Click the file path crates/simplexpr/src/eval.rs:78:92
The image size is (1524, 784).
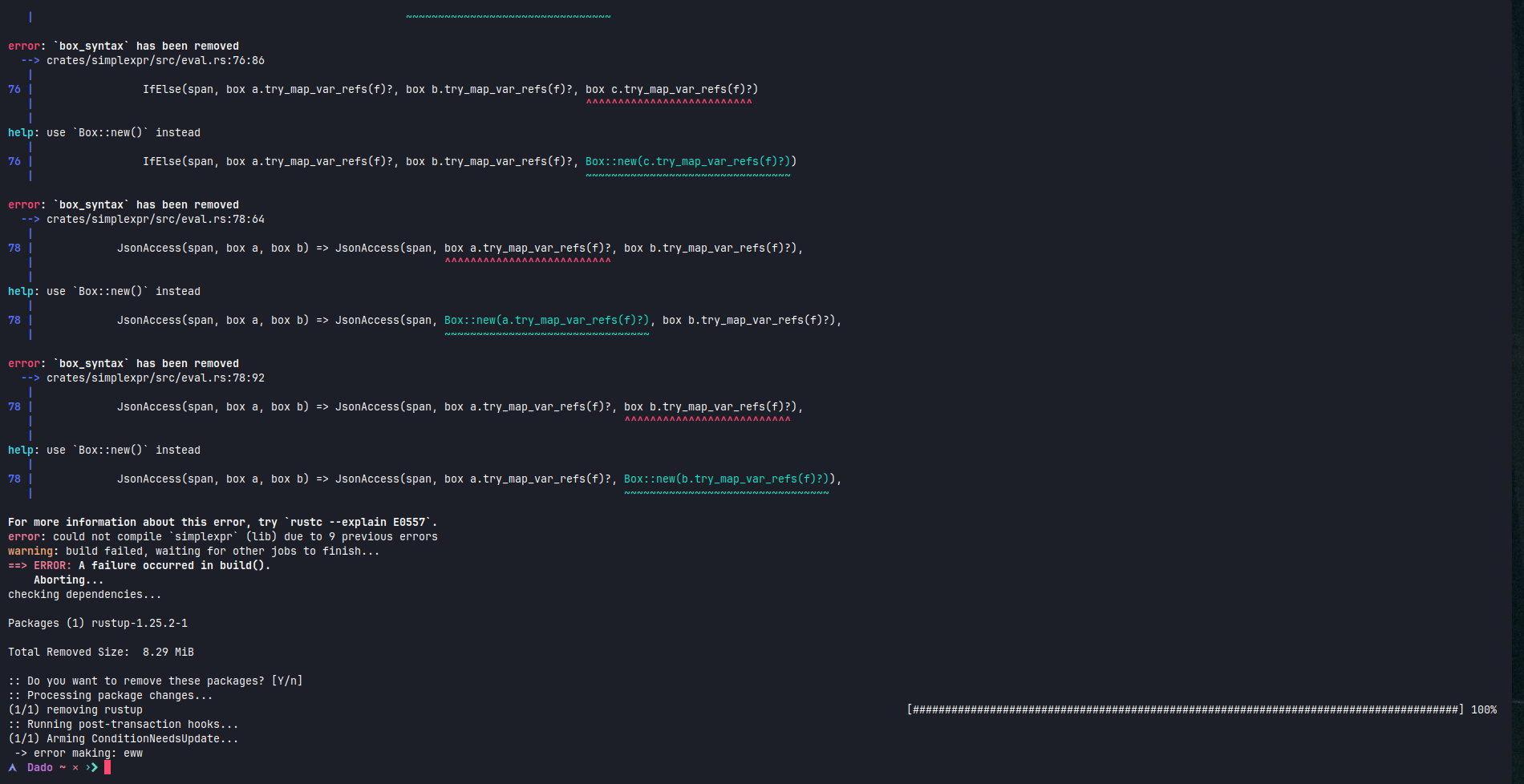click(155, 378)
